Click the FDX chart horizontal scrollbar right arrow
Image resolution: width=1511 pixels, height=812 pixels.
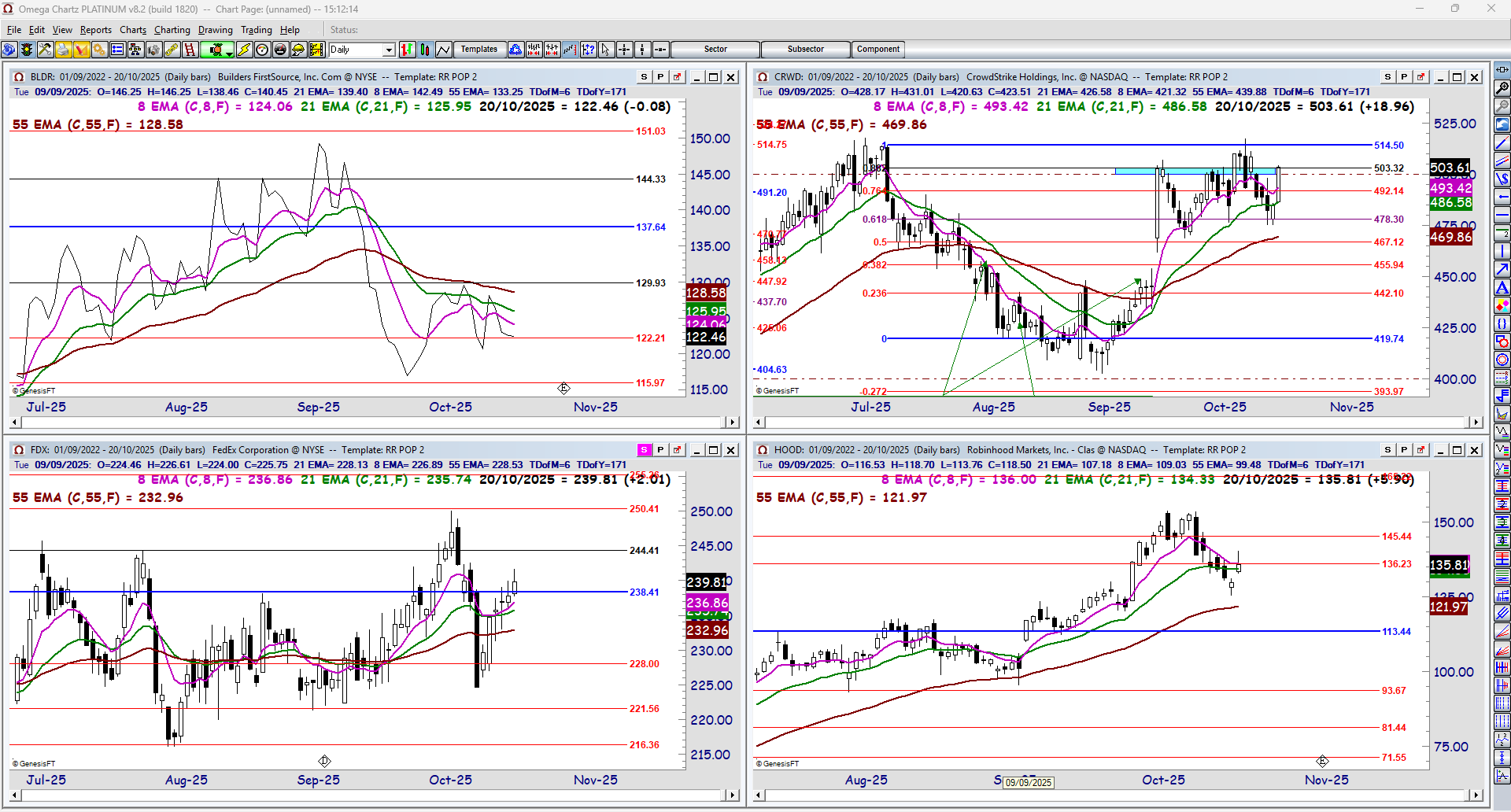732,795
